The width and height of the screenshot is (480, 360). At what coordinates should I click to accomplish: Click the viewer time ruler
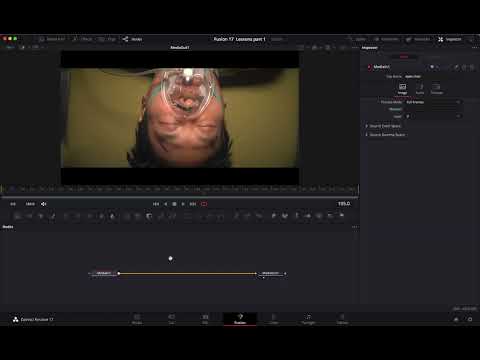coord(179,189)
